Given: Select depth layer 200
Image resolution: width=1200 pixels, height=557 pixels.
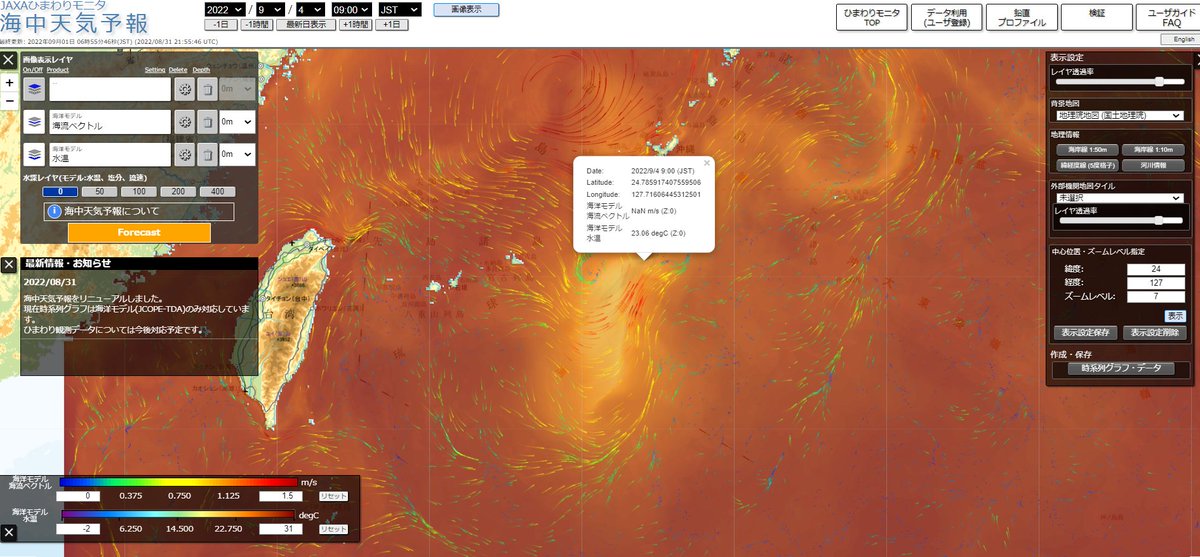Looking at the screenshot, I should click(178, 191).
